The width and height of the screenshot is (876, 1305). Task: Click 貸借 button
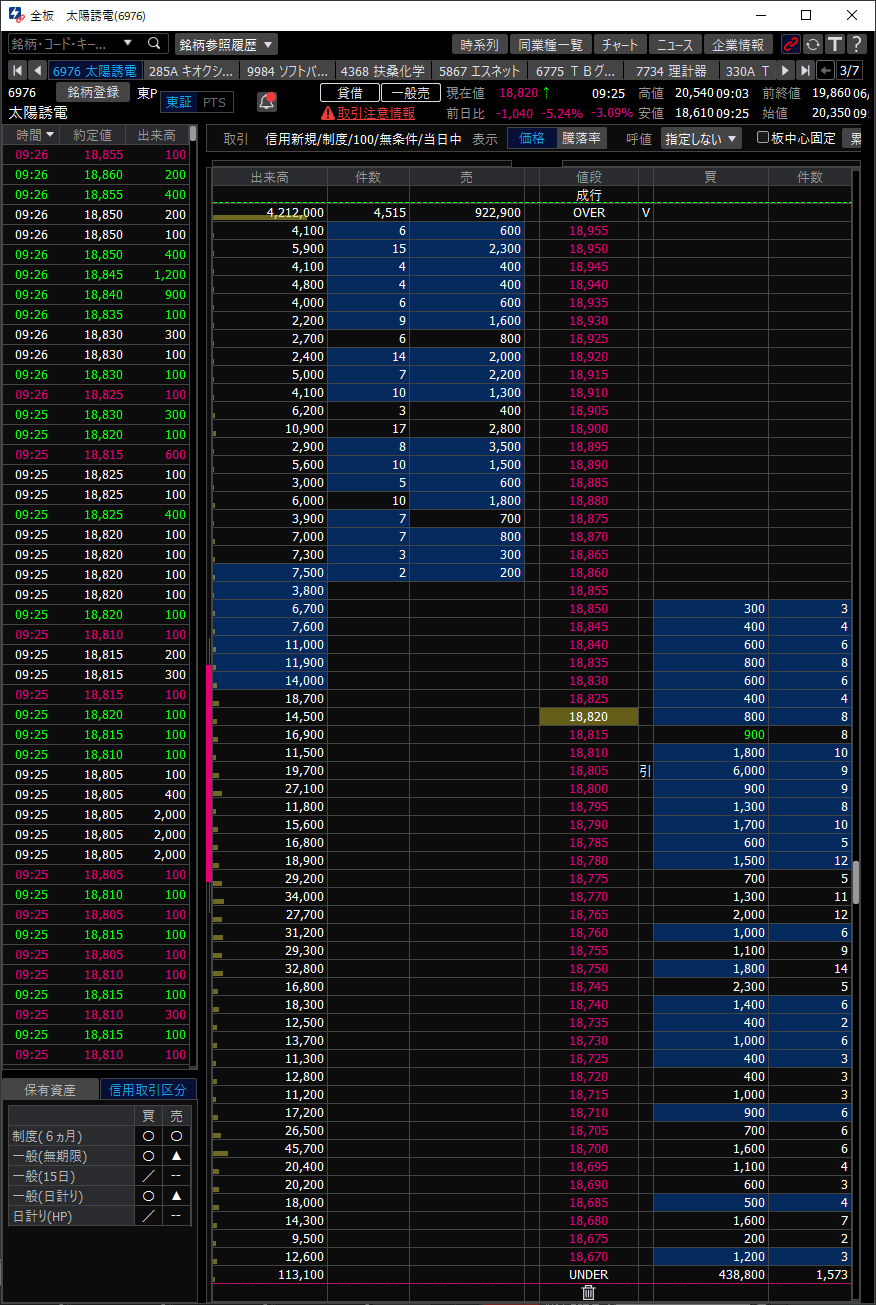(x=350, y=92)
